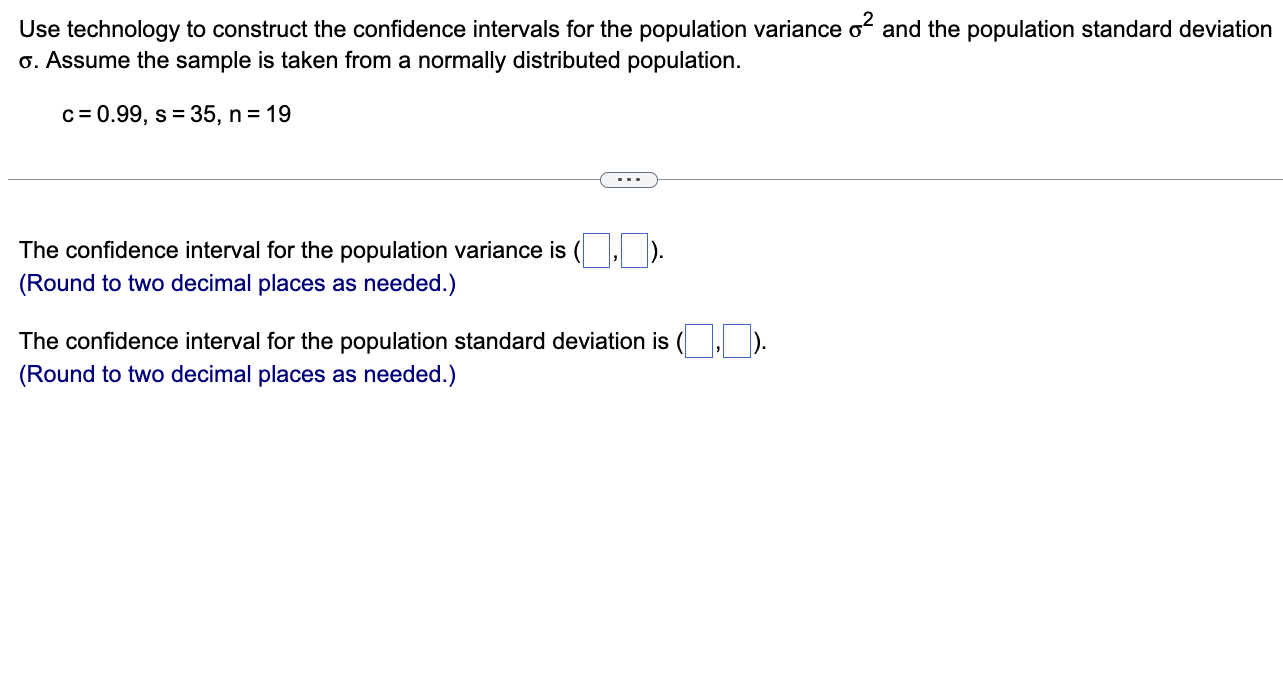The image size is (1283, 689).
Task: Click the population standard deviation interval sentence
Action: 340,341
